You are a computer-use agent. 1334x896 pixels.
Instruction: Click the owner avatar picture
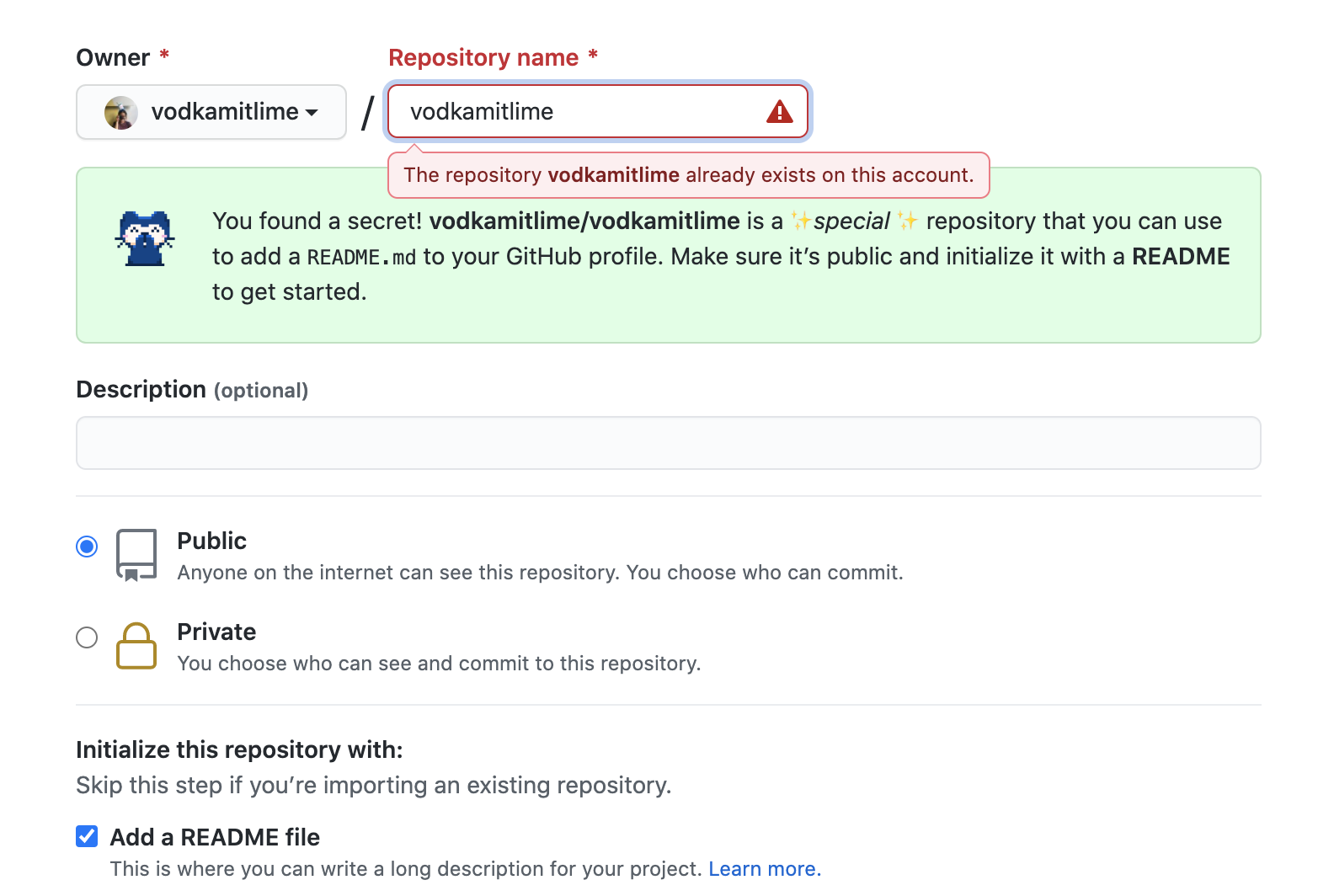coord(121,113)
